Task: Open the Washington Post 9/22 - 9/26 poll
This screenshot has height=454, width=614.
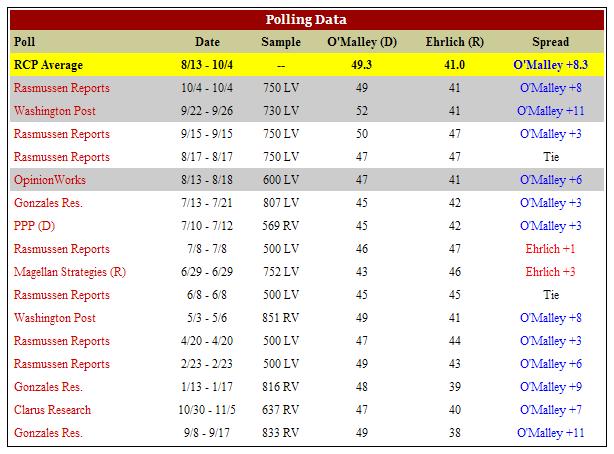Action: pyautogui.click(x=54, y=111)
